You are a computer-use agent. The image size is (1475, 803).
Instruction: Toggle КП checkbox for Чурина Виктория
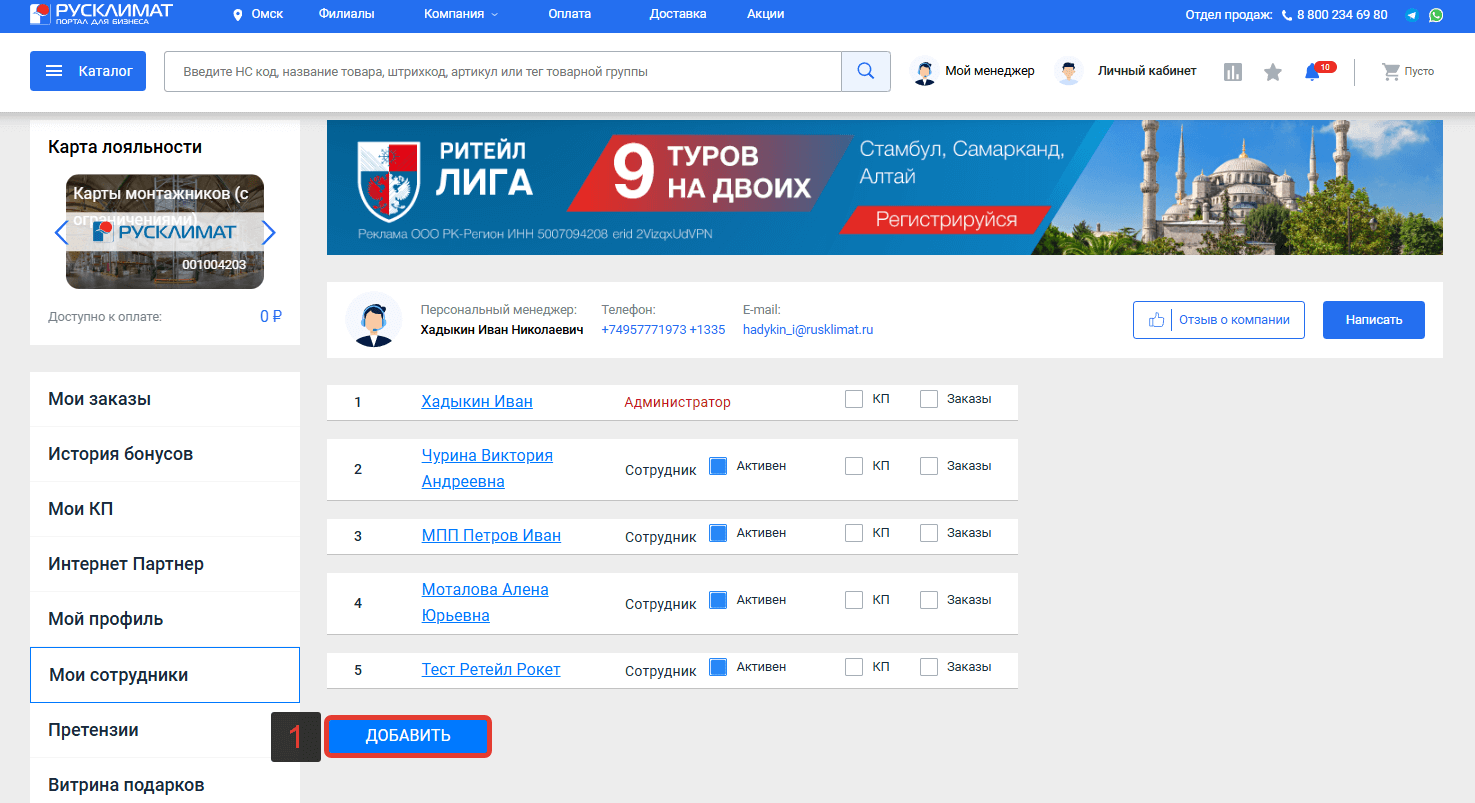854,466
